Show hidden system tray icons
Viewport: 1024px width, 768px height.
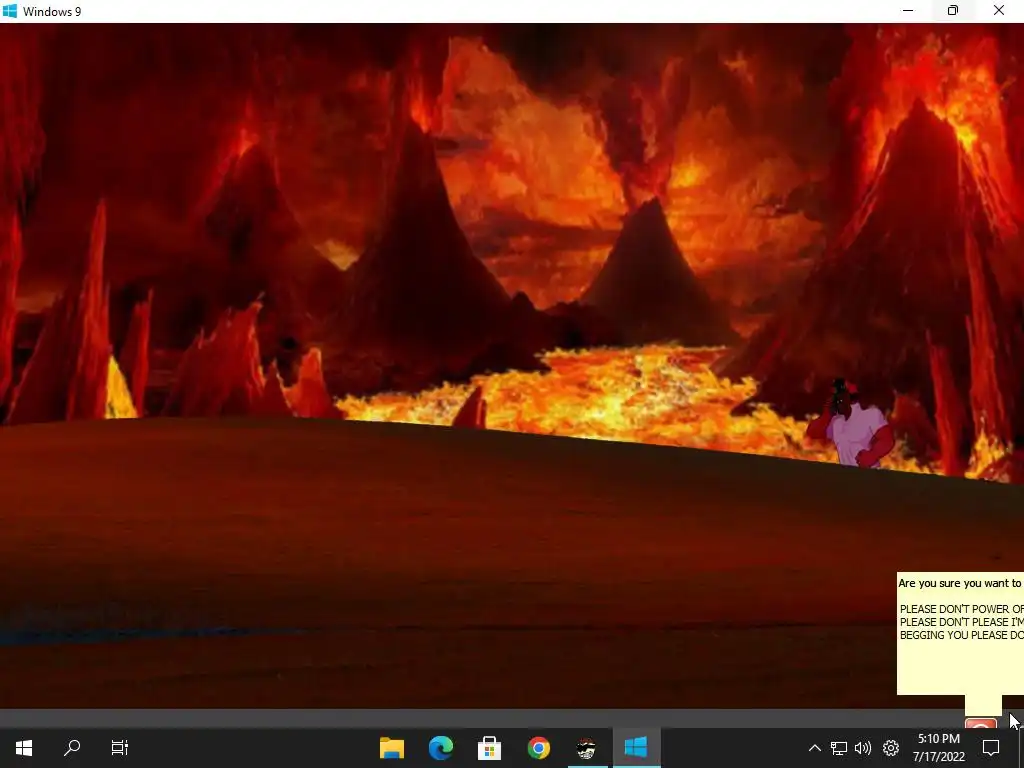(814, 748)
